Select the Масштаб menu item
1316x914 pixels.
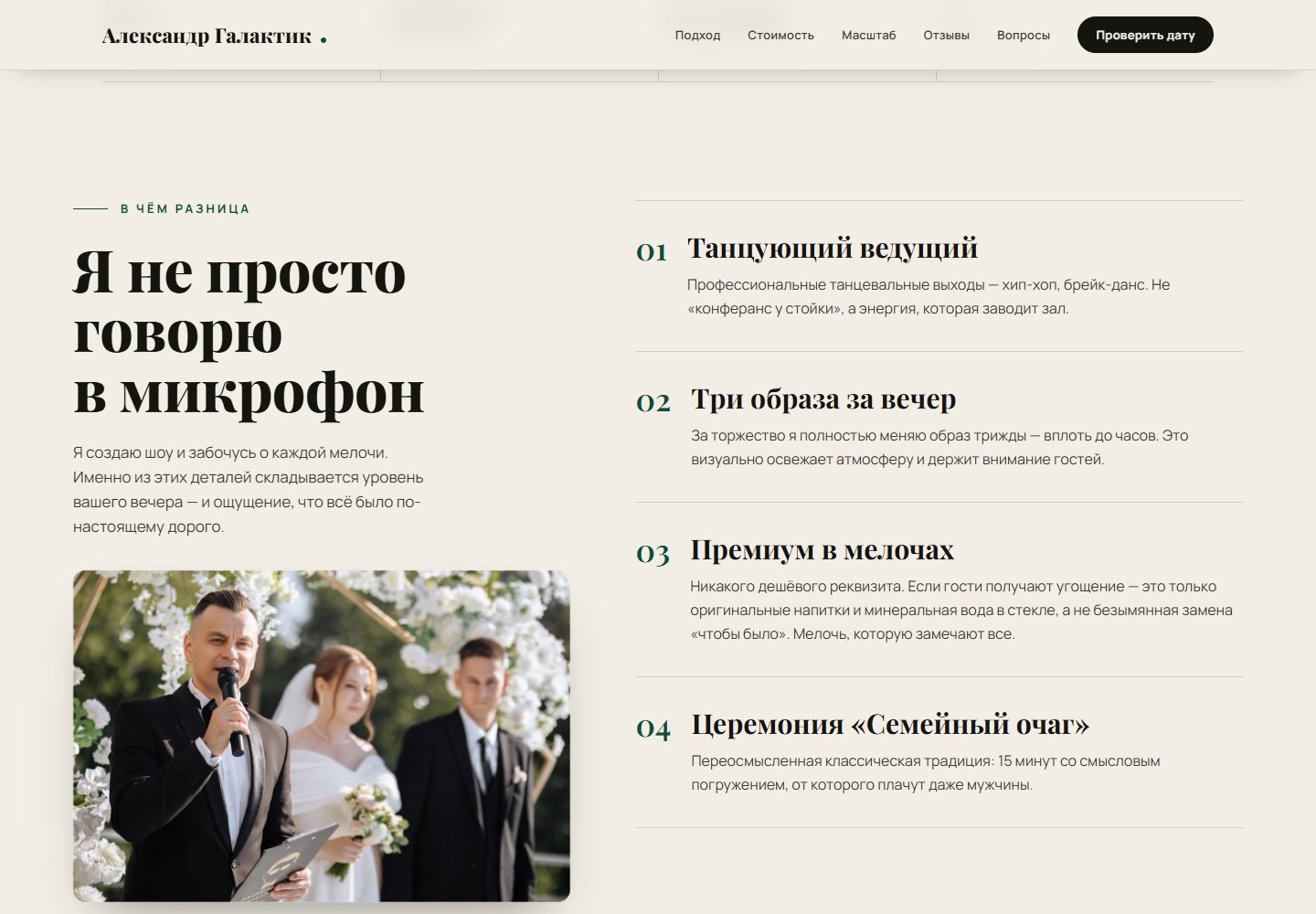868,36
